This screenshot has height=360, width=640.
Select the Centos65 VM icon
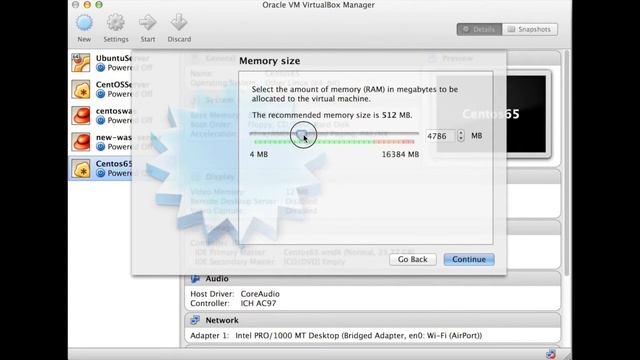point(81,169)
